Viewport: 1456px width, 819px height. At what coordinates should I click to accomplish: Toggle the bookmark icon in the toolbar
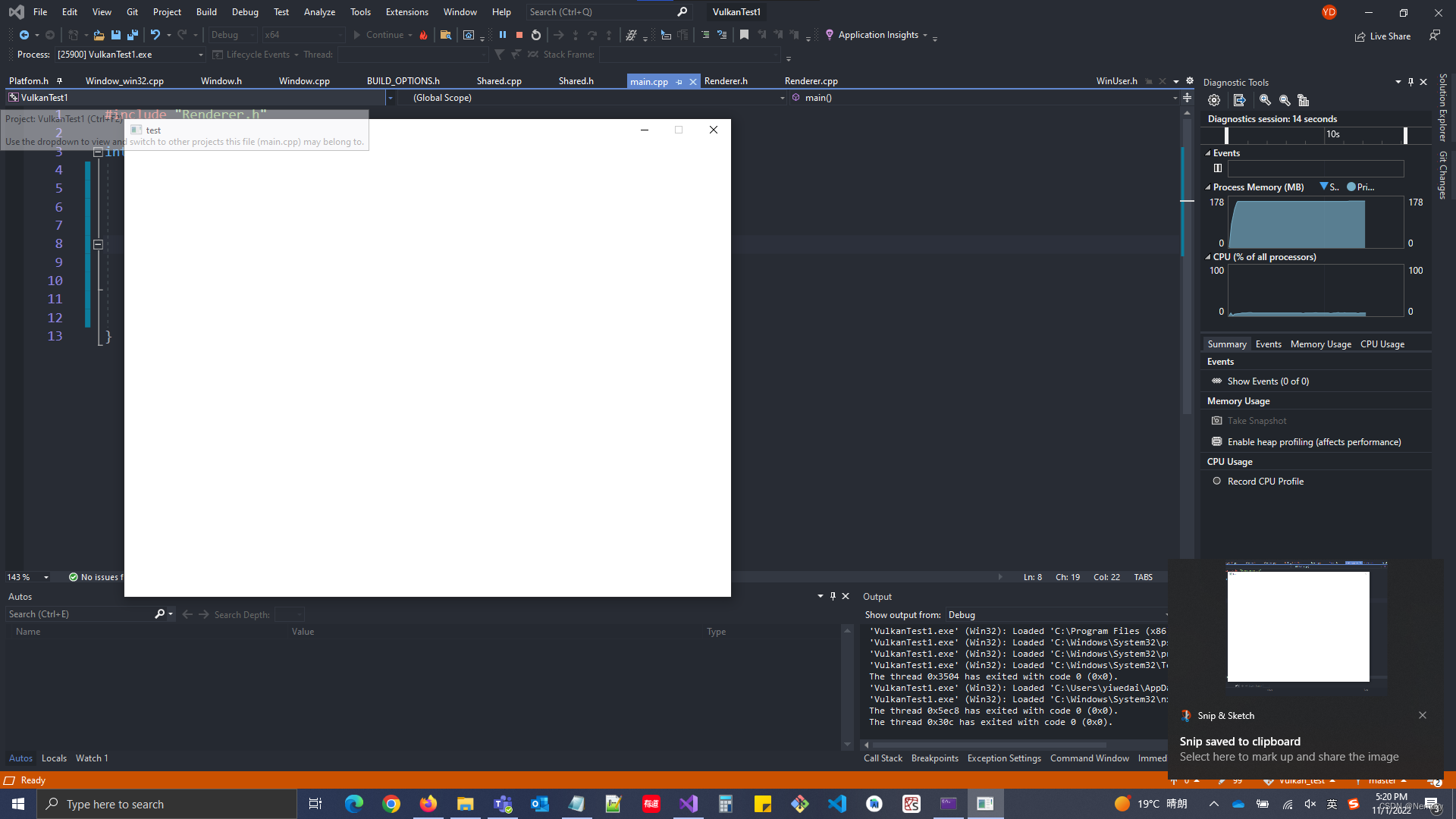(x=744, y=35)
